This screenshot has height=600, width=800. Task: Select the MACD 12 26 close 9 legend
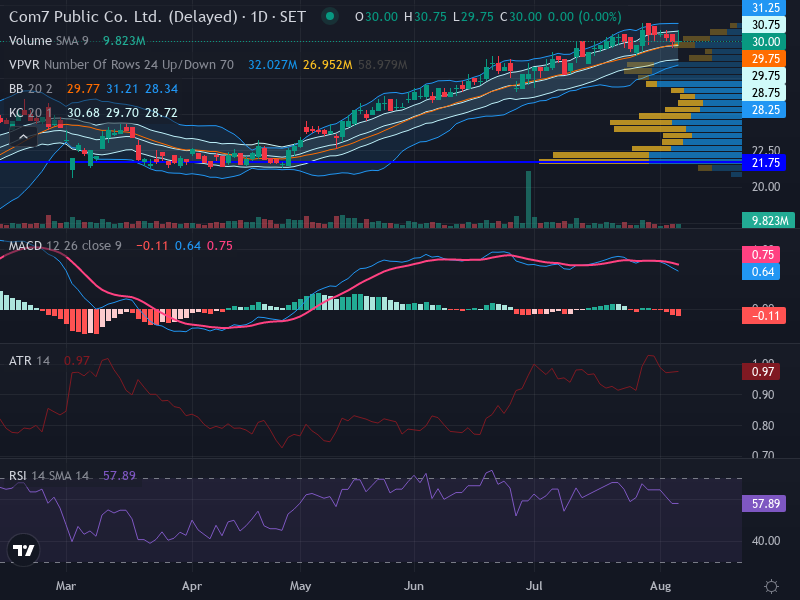tap(65, 245)
